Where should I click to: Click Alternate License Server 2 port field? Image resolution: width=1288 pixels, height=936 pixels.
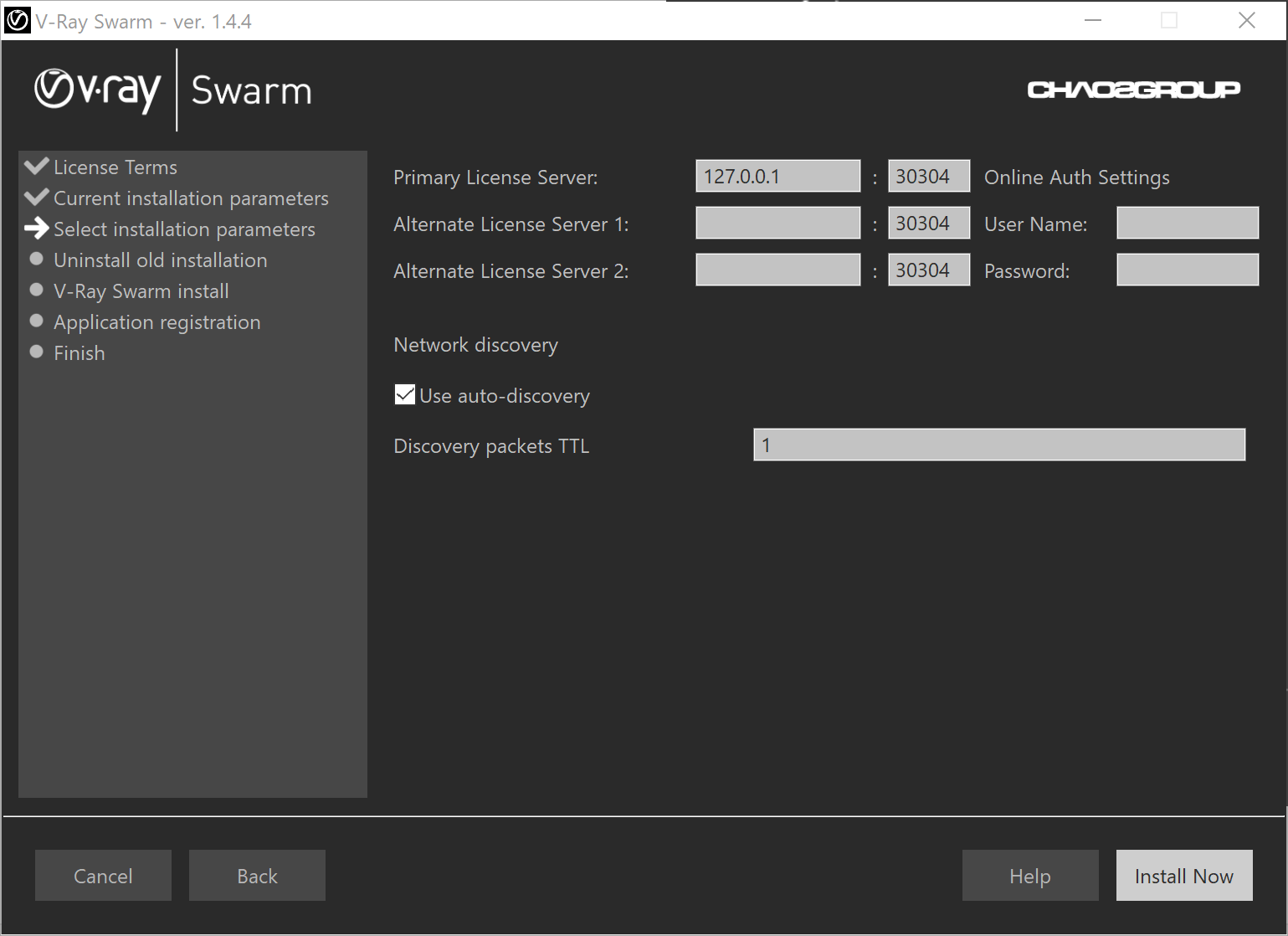(929, 270)
